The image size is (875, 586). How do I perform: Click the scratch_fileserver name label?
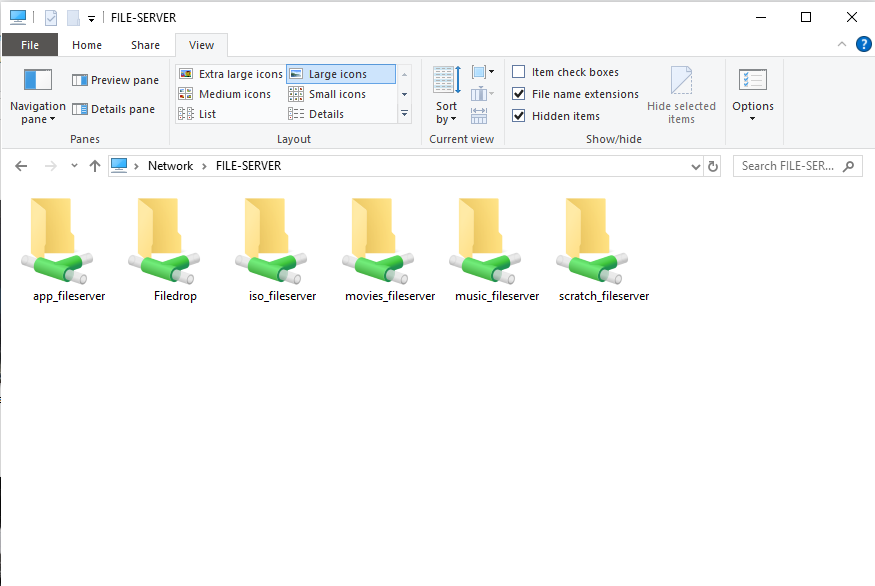click(604, 296)
